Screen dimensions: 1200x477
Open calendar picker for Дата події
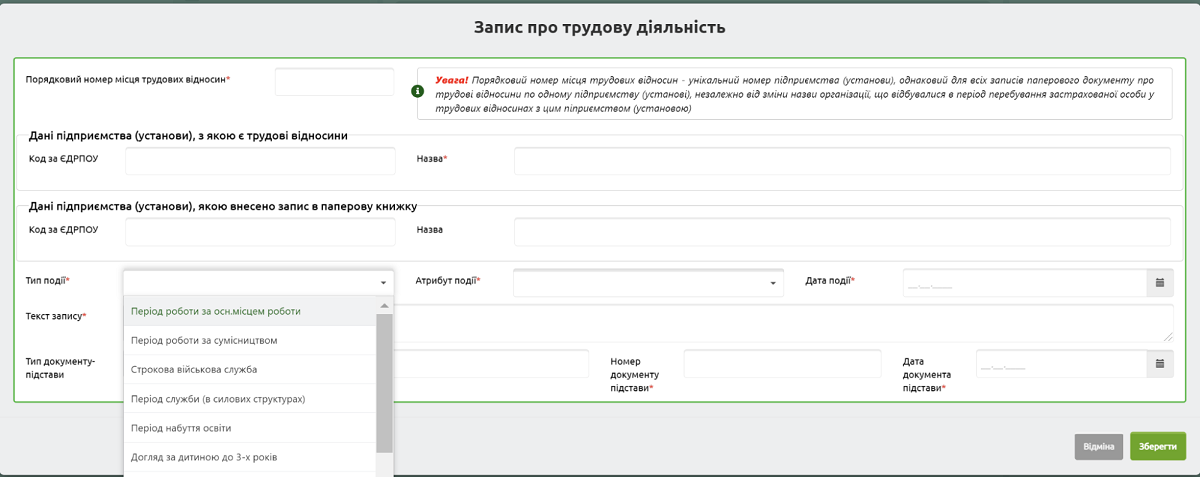tap(1160, 283)
